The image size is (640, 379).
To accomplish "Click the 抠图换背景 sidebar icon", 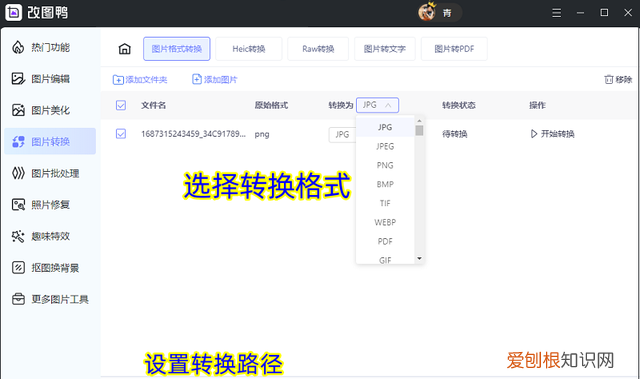I will pos(18,268).
